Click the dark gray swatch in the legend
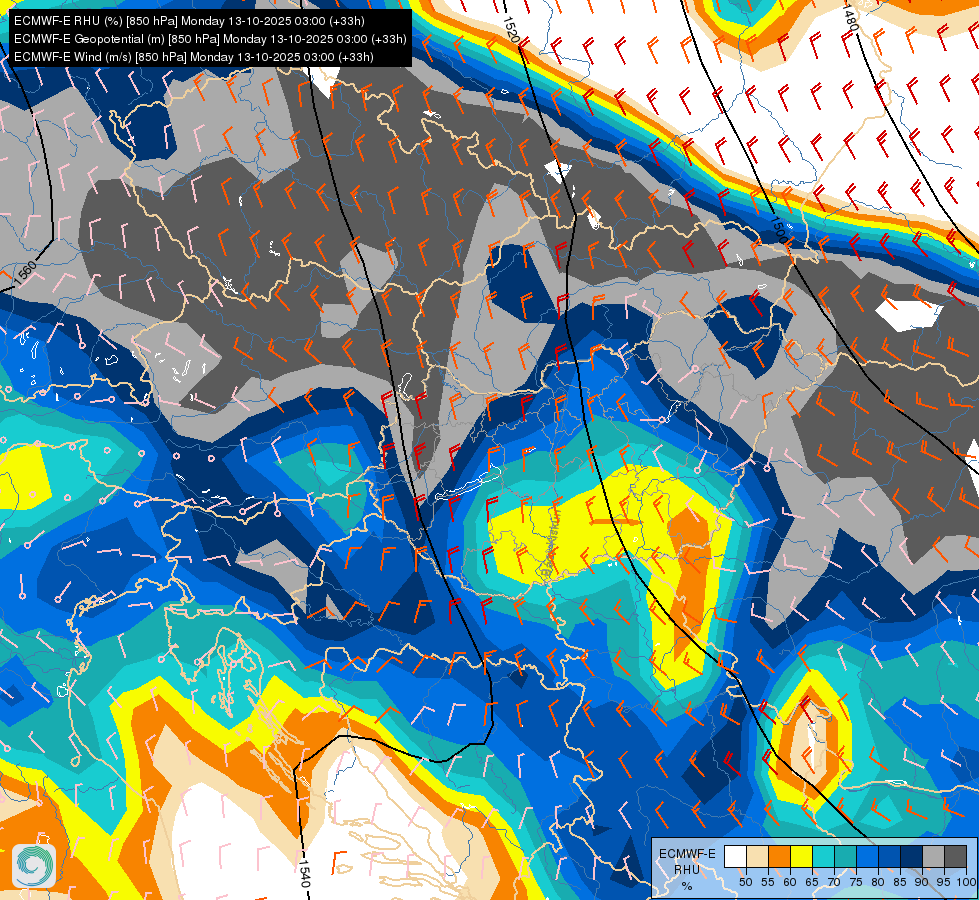The height and width of the screenshot is (900, 979). click(955, 856)
